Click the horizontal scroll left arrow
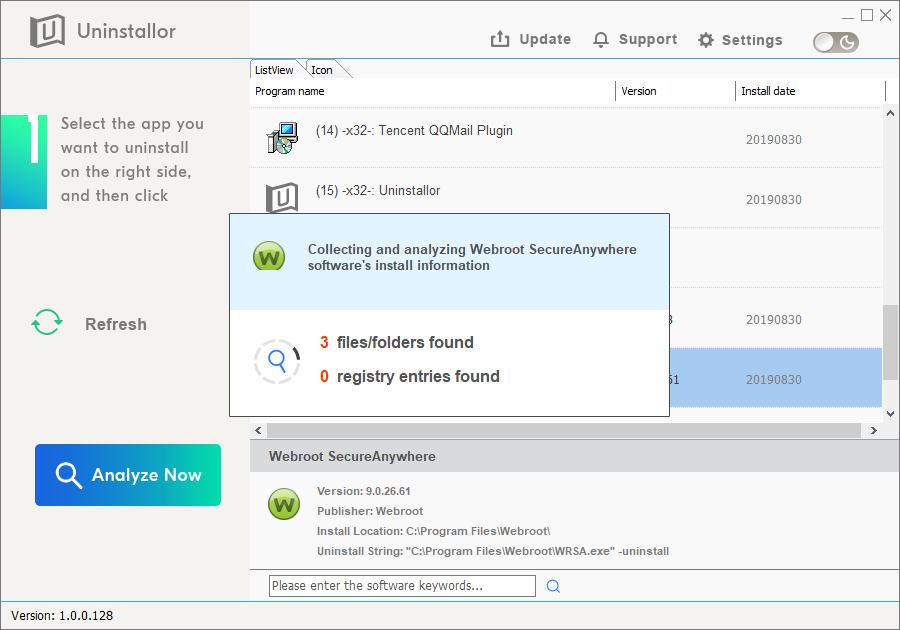 pos(258,430)
